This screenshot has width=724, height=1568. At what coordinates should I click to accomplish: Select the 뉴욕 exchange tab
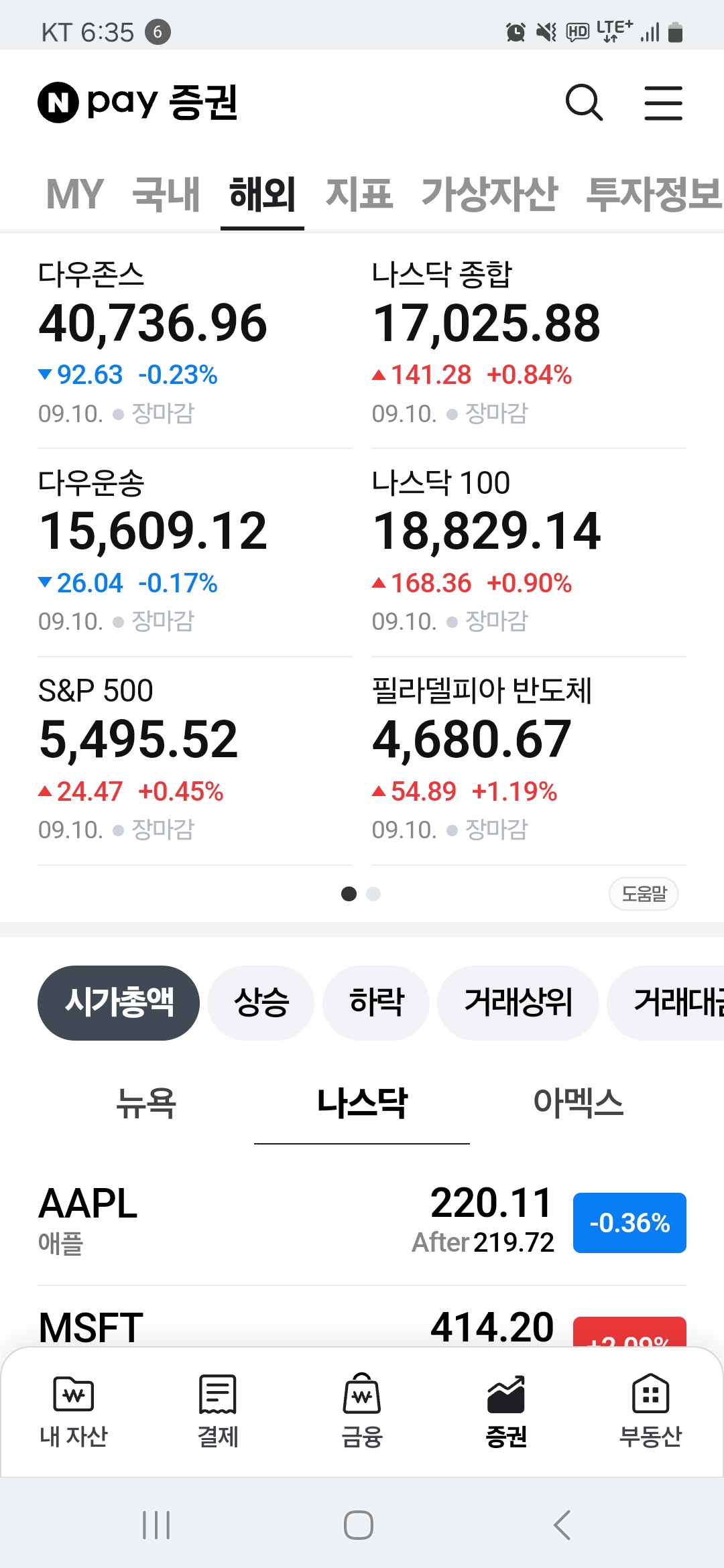[x=146, y=1103]
